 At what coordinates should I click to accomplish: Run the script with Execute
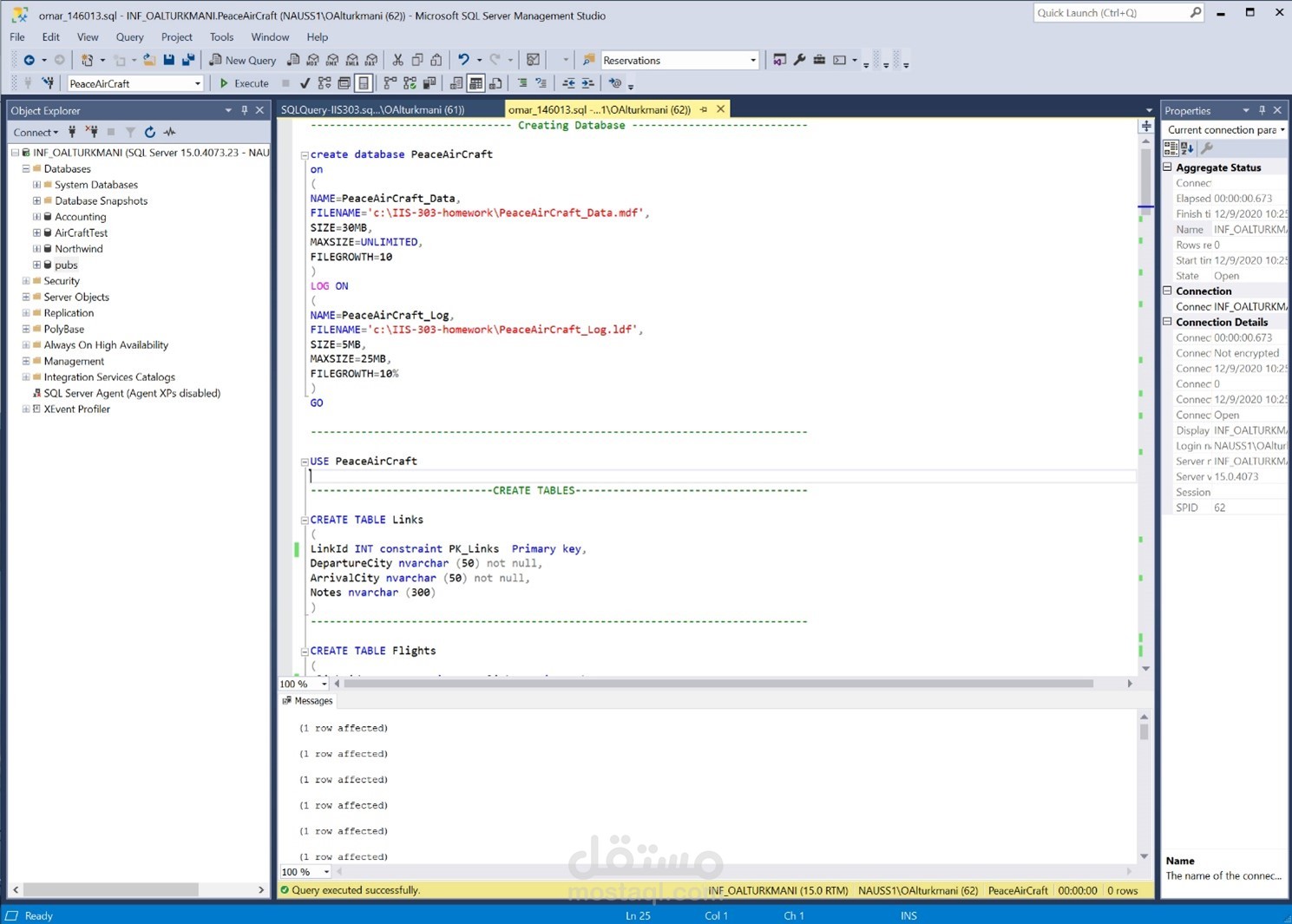[244, 83]
